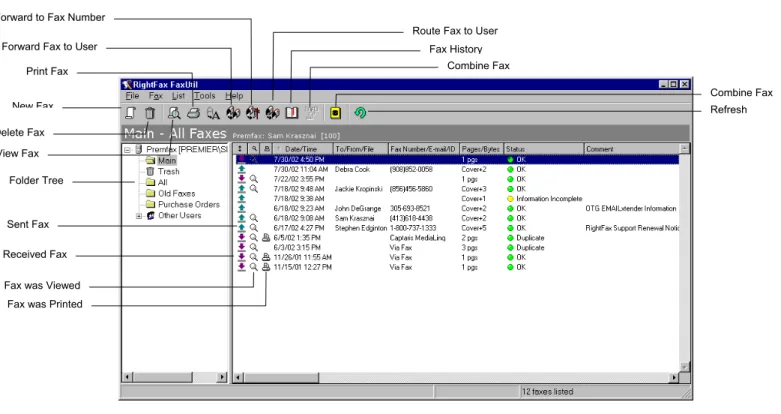
Task: Click the greyed-out Combine Fax toolbar icon
Action: click(x=312, y=113)
